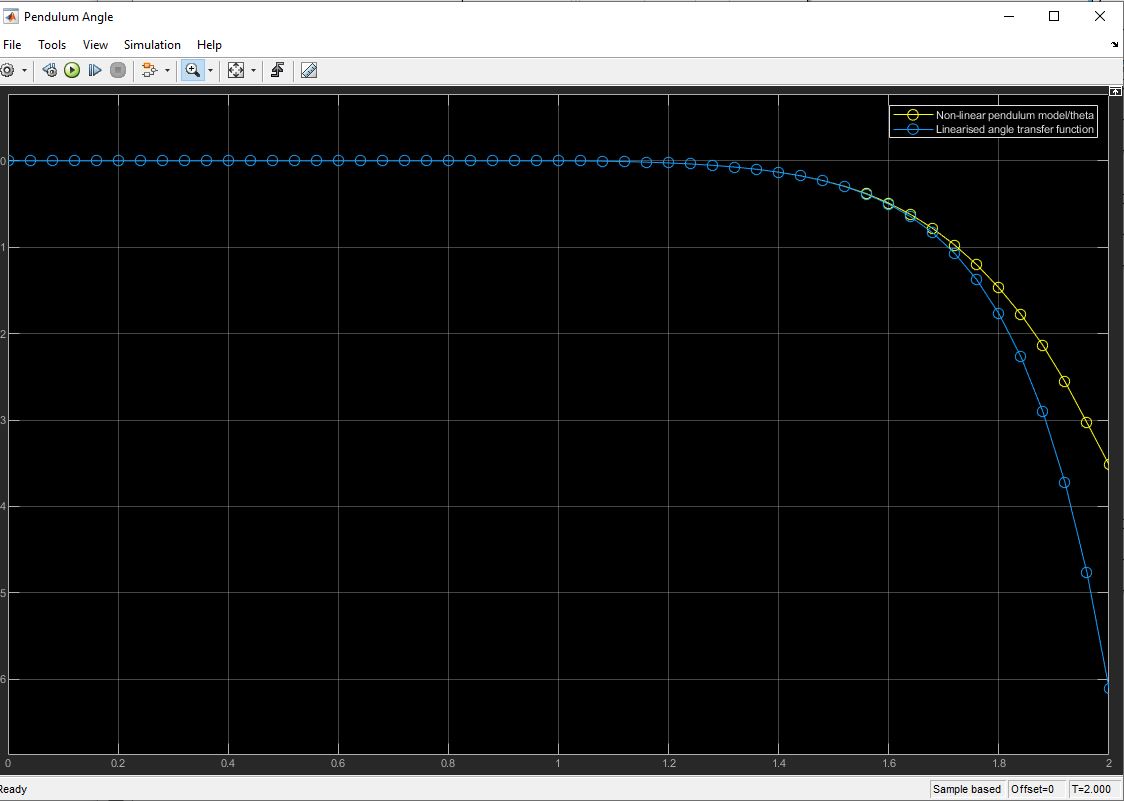Viewport: 1124px width, 801px height.
Task: Click the 'Ready' status text
Action: point(13,789)
